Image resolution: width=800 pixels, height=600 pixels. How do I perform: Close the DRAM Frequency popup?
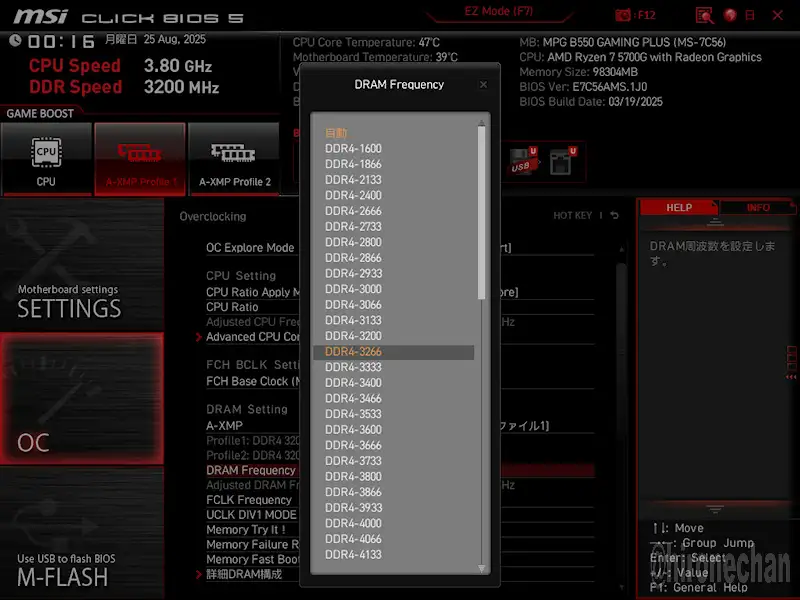pyautogui.click(x=483, y=84)
